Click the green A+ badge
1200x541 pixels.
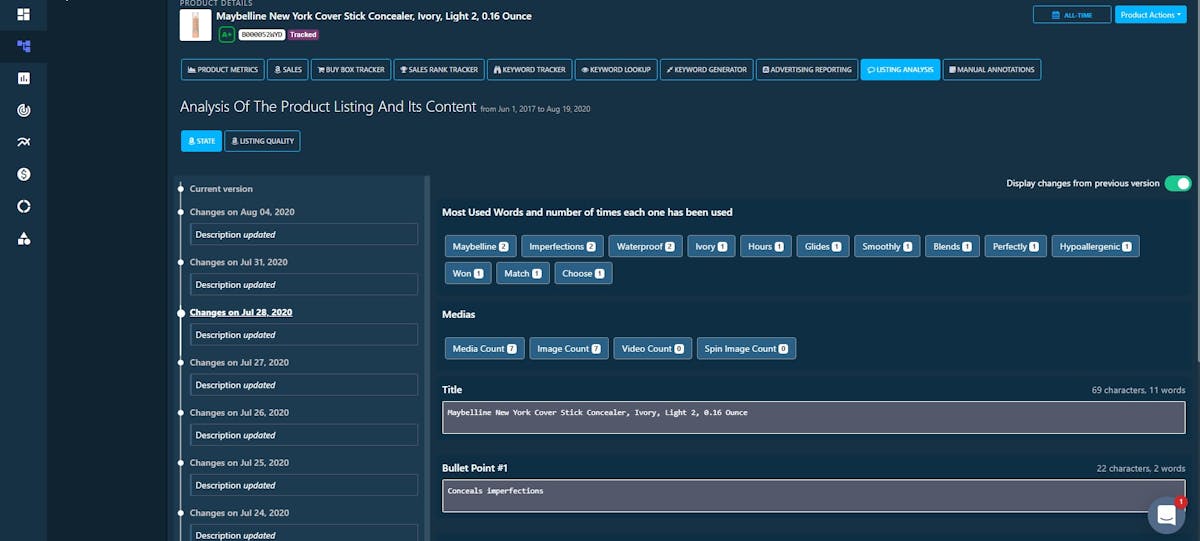pos(227,34)
